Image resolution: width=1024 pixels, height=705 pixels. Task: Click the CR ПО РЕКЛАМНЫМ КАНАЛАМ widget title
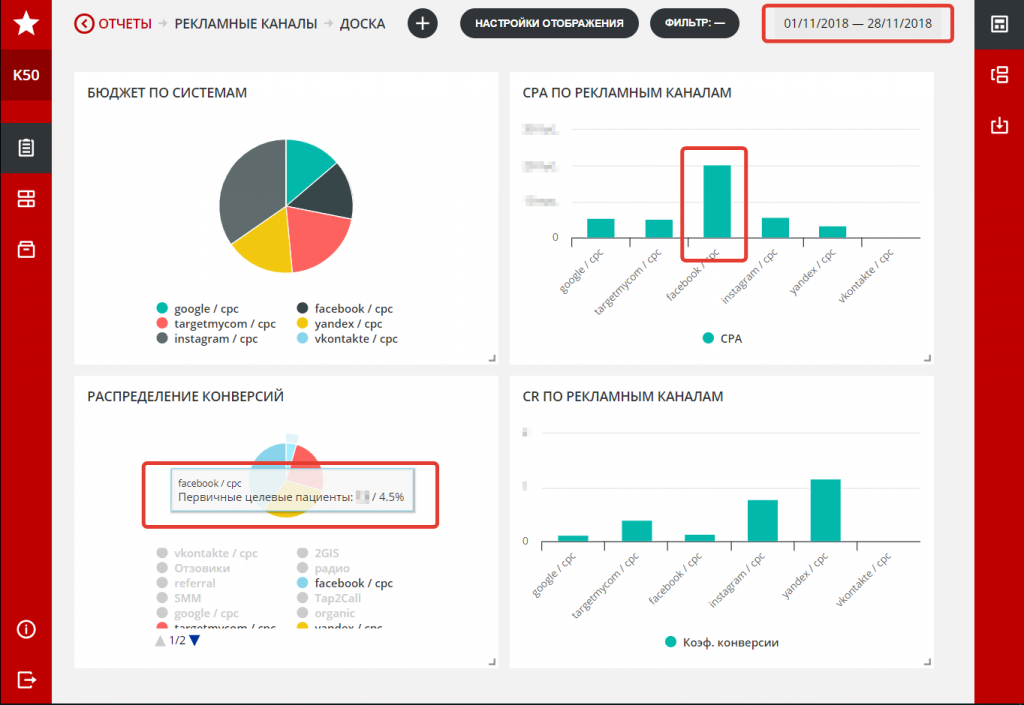coord(623,396)
